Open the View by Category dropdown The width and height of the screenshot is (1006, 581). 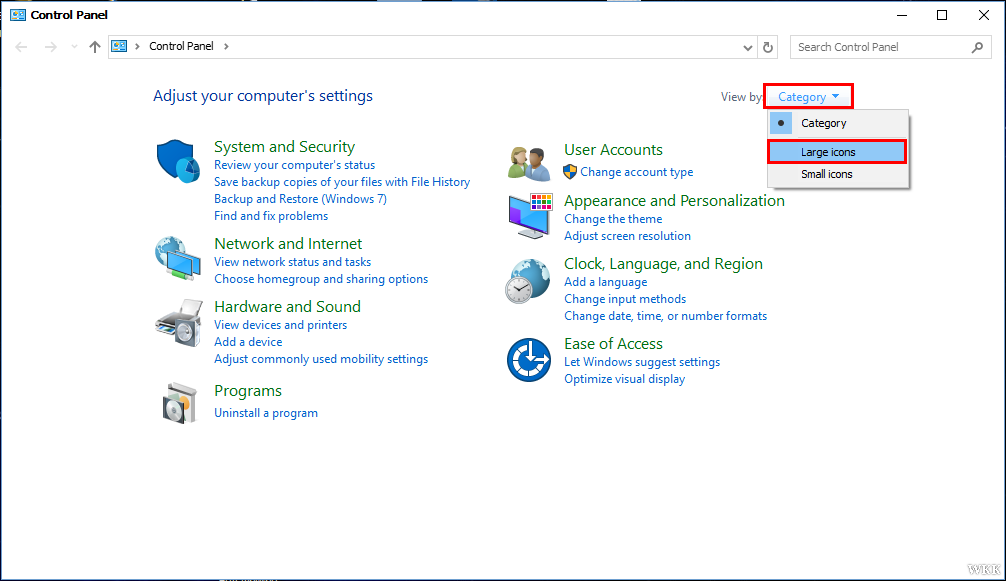pos(808,97)
